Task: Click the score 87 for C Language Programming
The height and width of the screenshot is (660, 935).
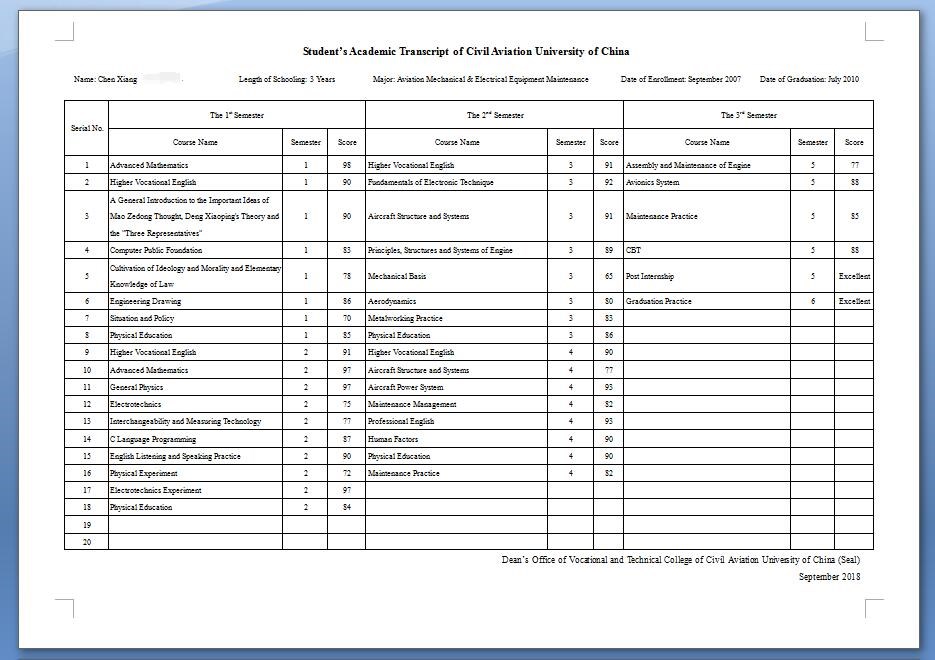Action: click(x=347, y=439)
